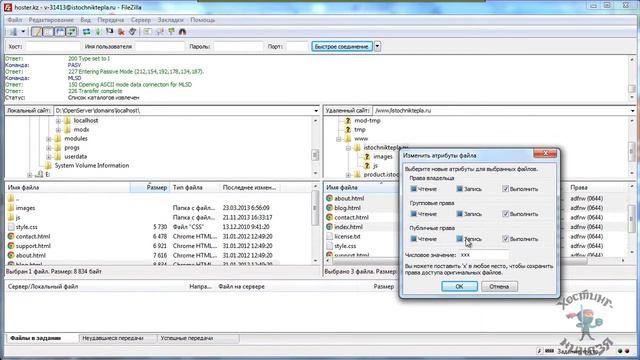Toggle public Чтение checkbox

coord(413,239)
